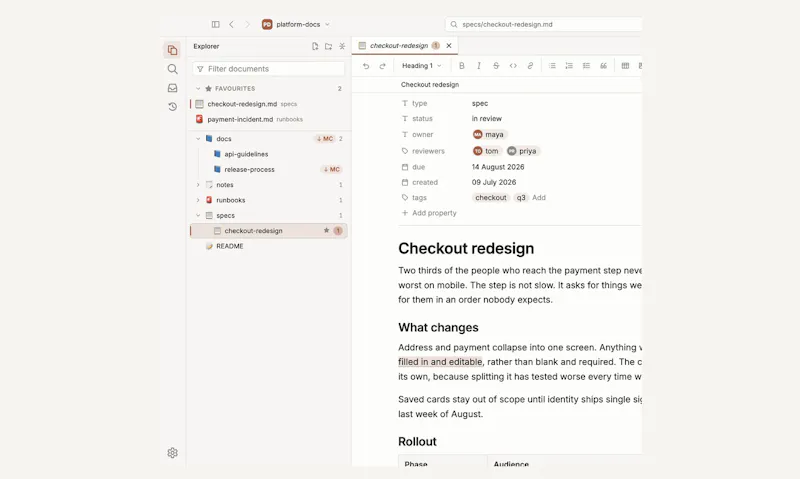Screen dimensions: 800x479
Task: Toggle the sidebar panel layout icon
Action: coord(215,24)
